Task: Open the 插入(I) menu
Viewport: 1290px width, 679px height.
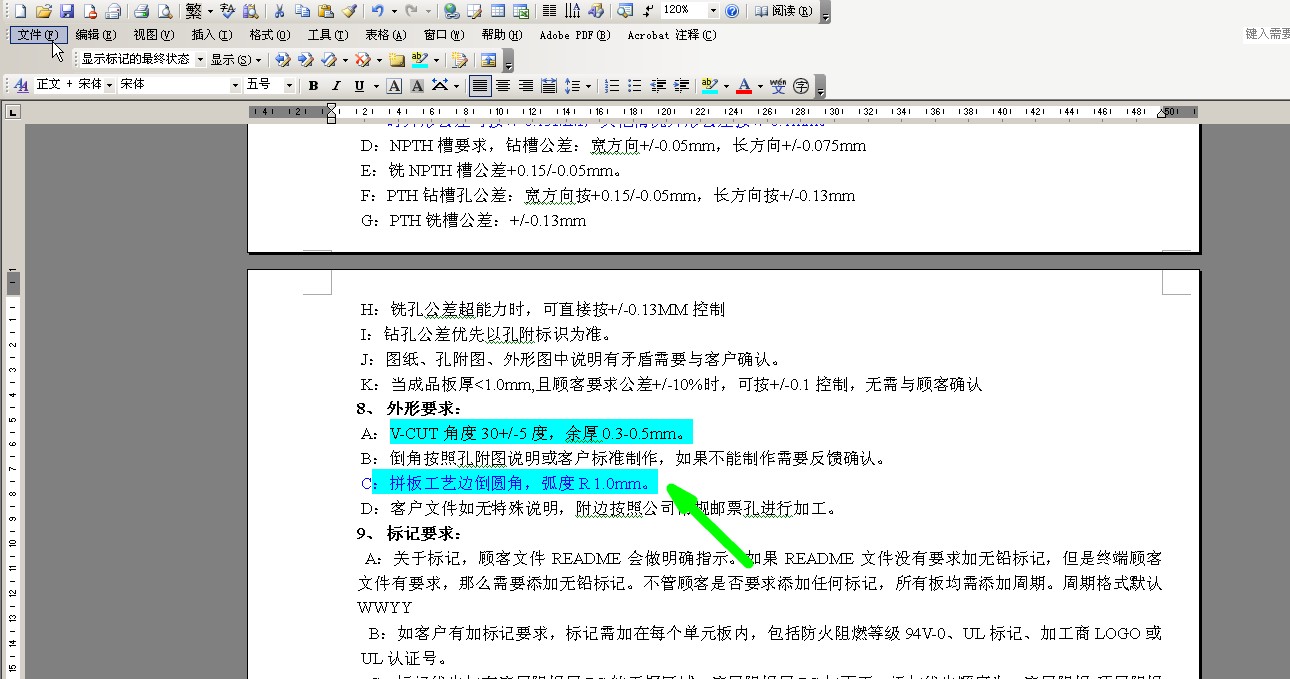Action: (211, 35)
